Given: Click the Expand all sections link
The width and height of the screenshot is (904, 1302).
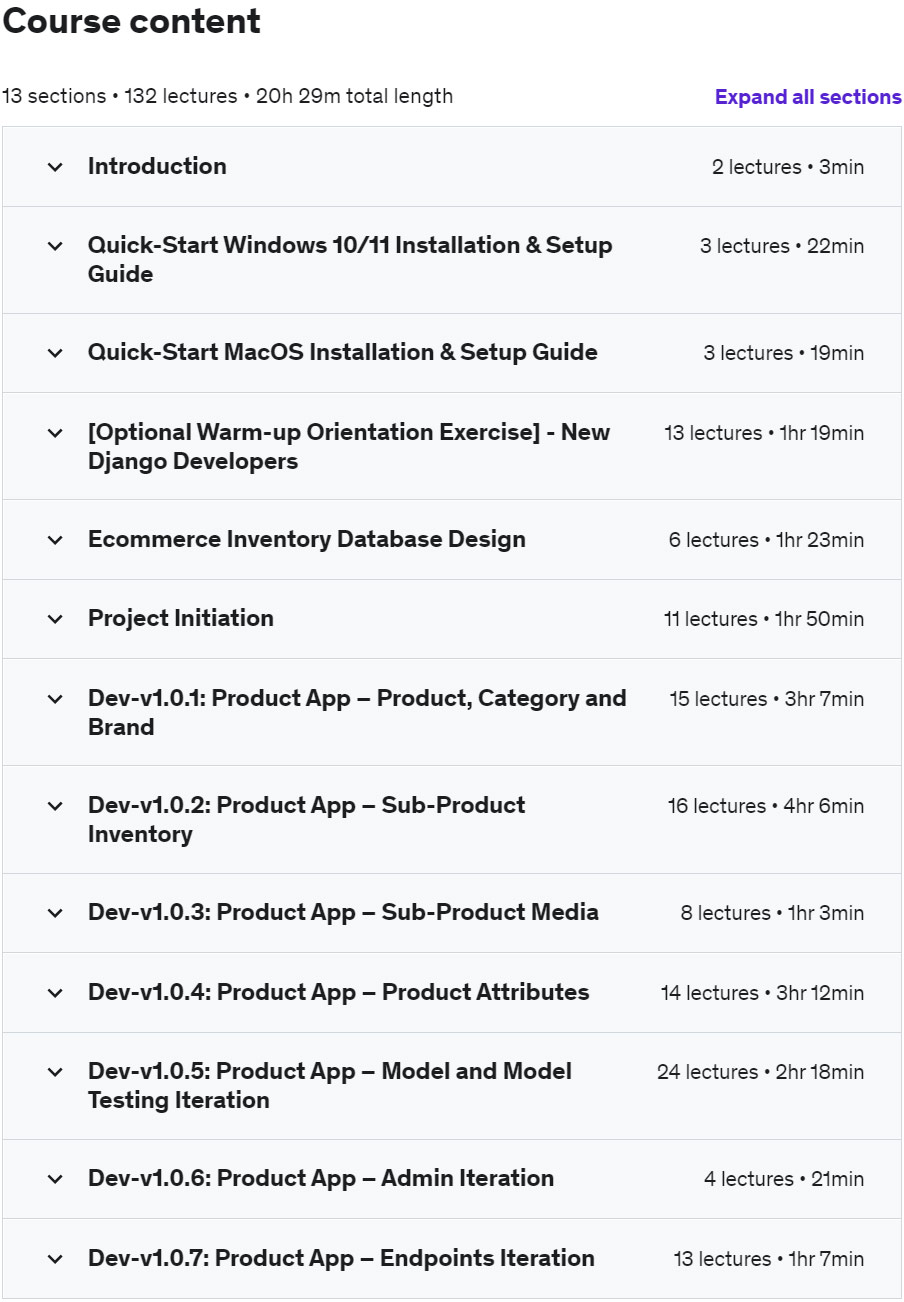Looking at the screenshot, I should 807,97.
